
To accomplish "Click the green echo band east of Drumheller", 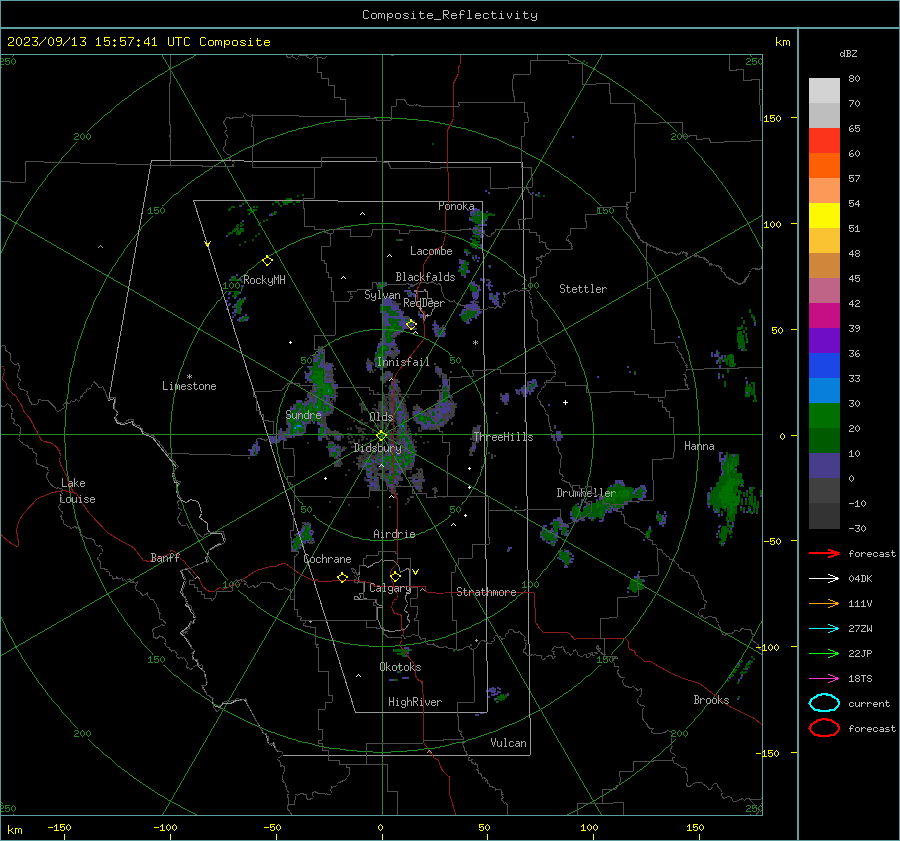I will point(610,500).
